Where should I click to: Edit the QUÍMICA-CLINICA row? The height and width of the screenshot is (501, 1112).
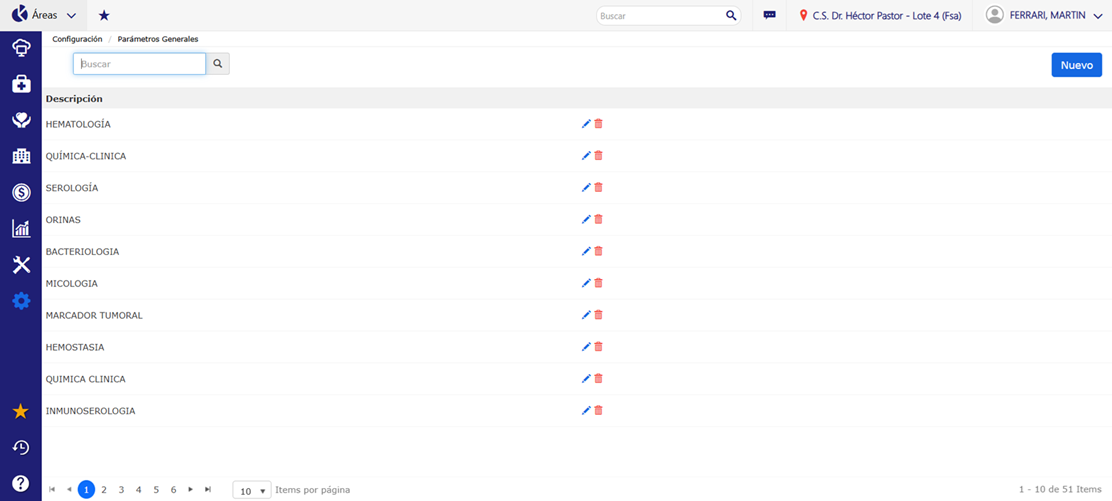pyautogui.click(x=586, y=156)
